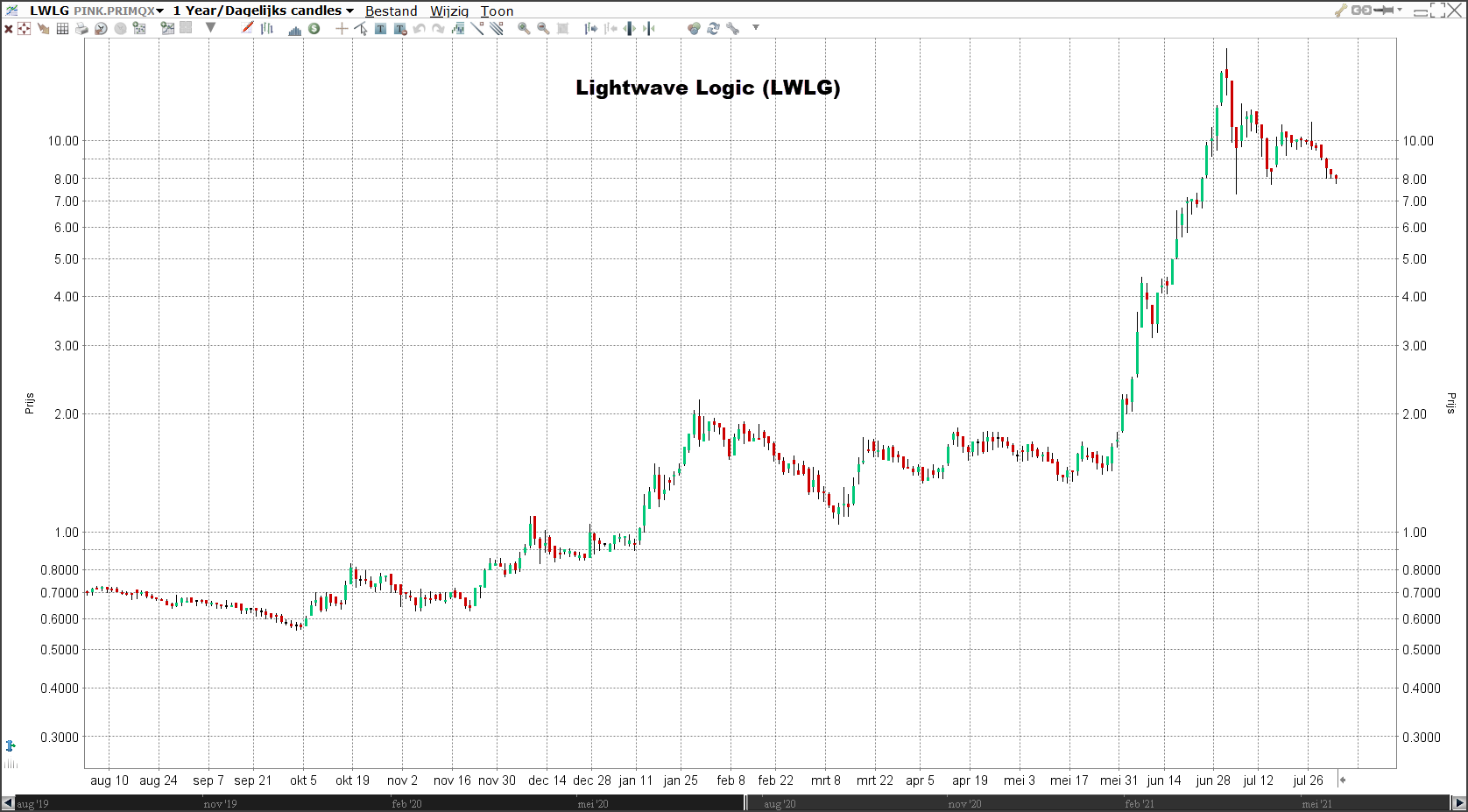Click the blue volume histogram icon

click(294, 29)
